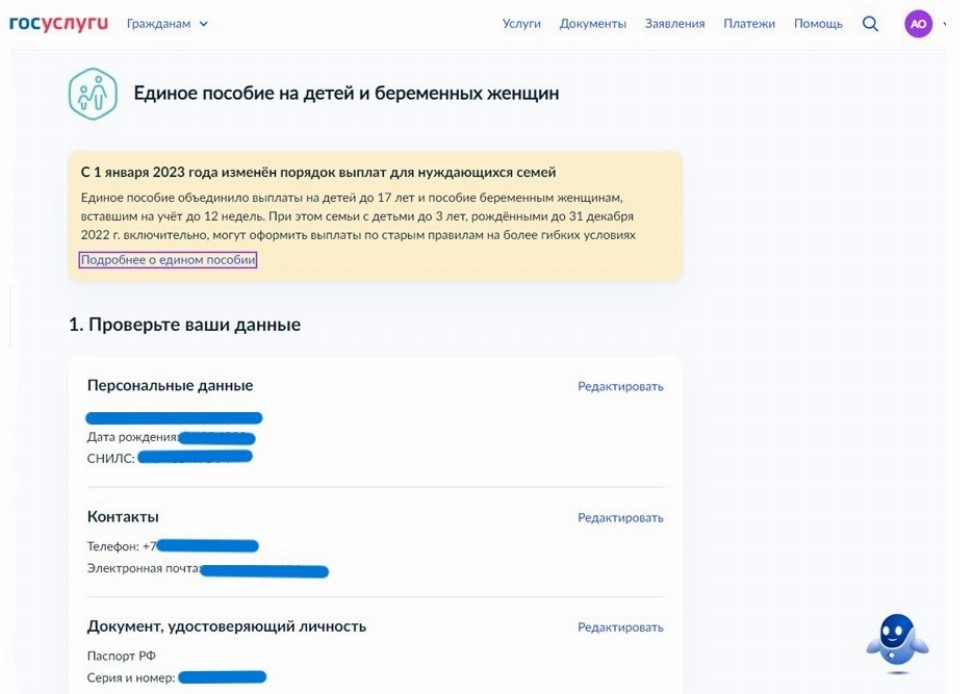Open the Помощь menu item
The height and width of the screenshot is (694, 961).
pos(818,24)
